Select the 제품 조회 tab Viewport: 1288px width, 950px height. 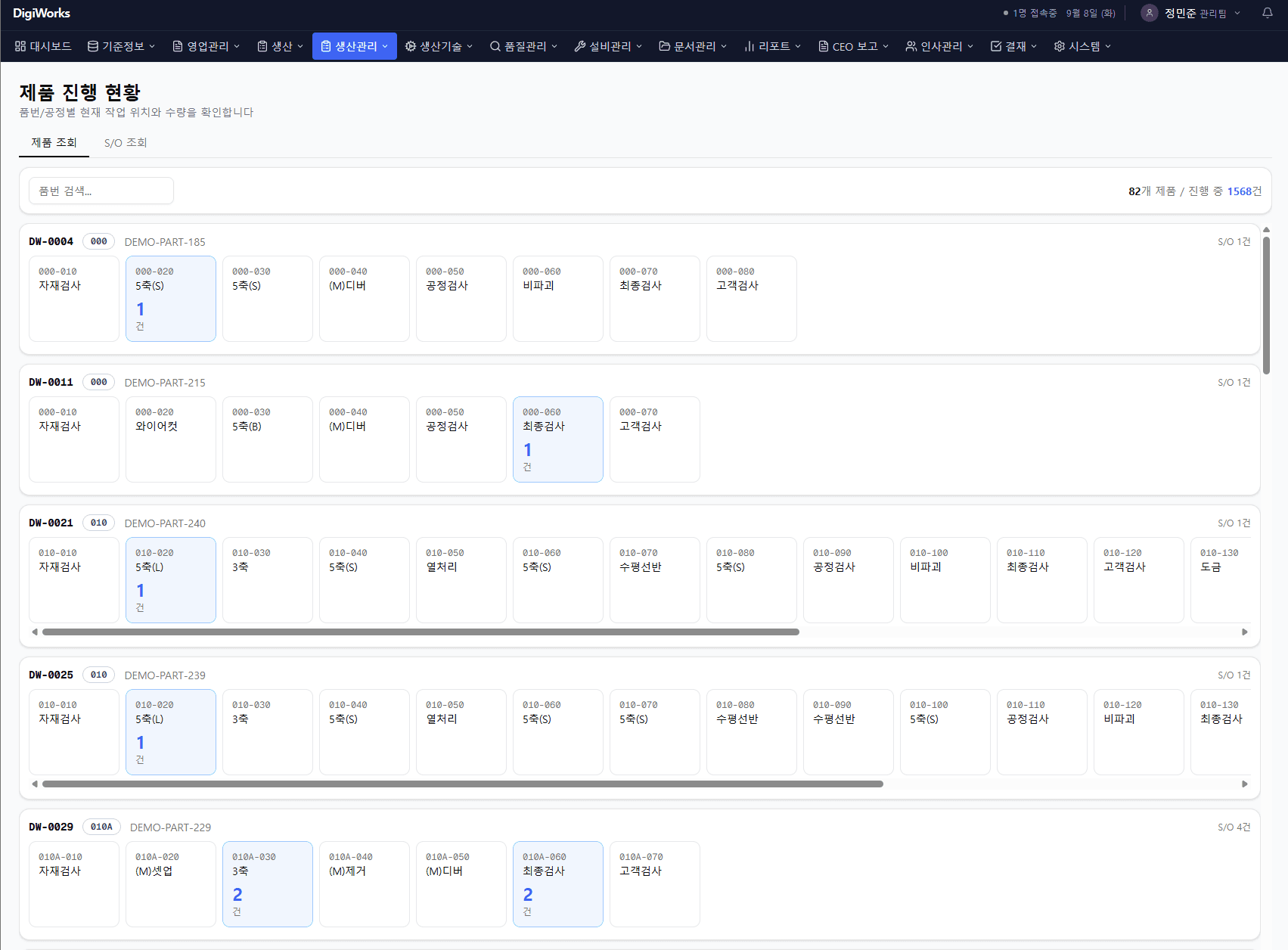[x=54, y=143]
